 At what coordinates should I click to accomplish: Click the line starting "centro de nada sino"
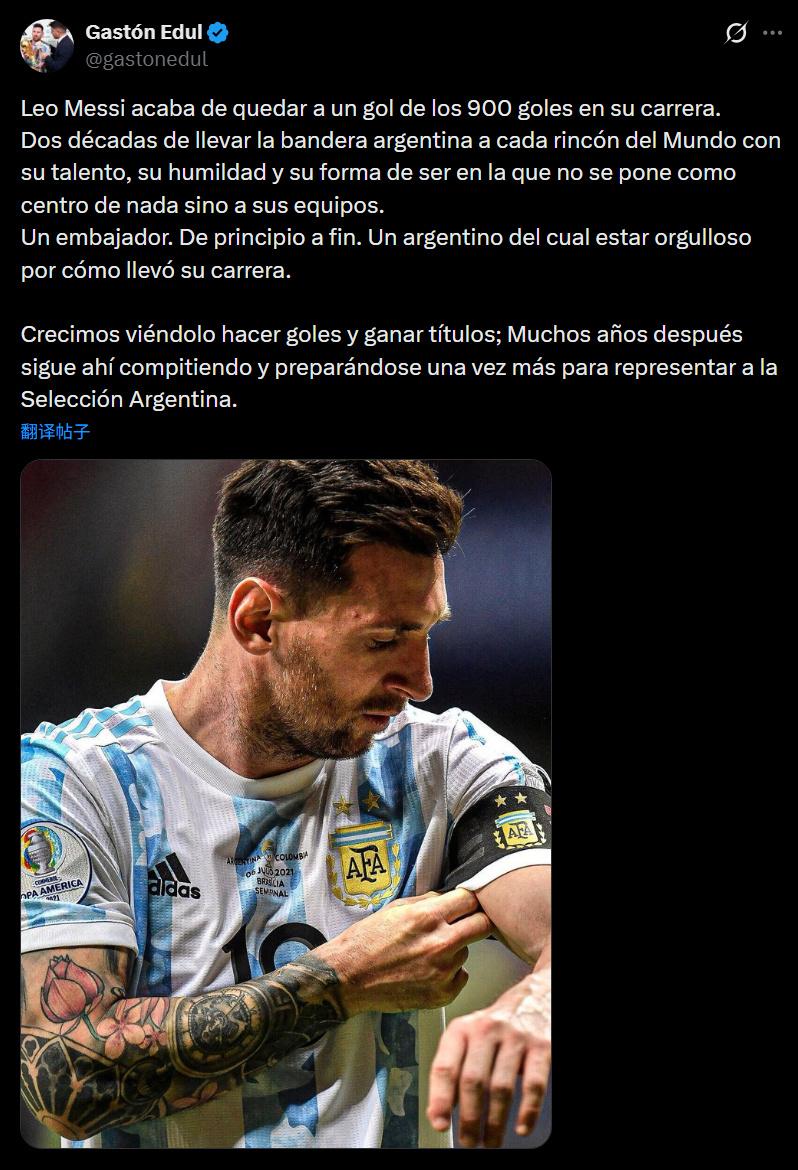pos(202,204)
